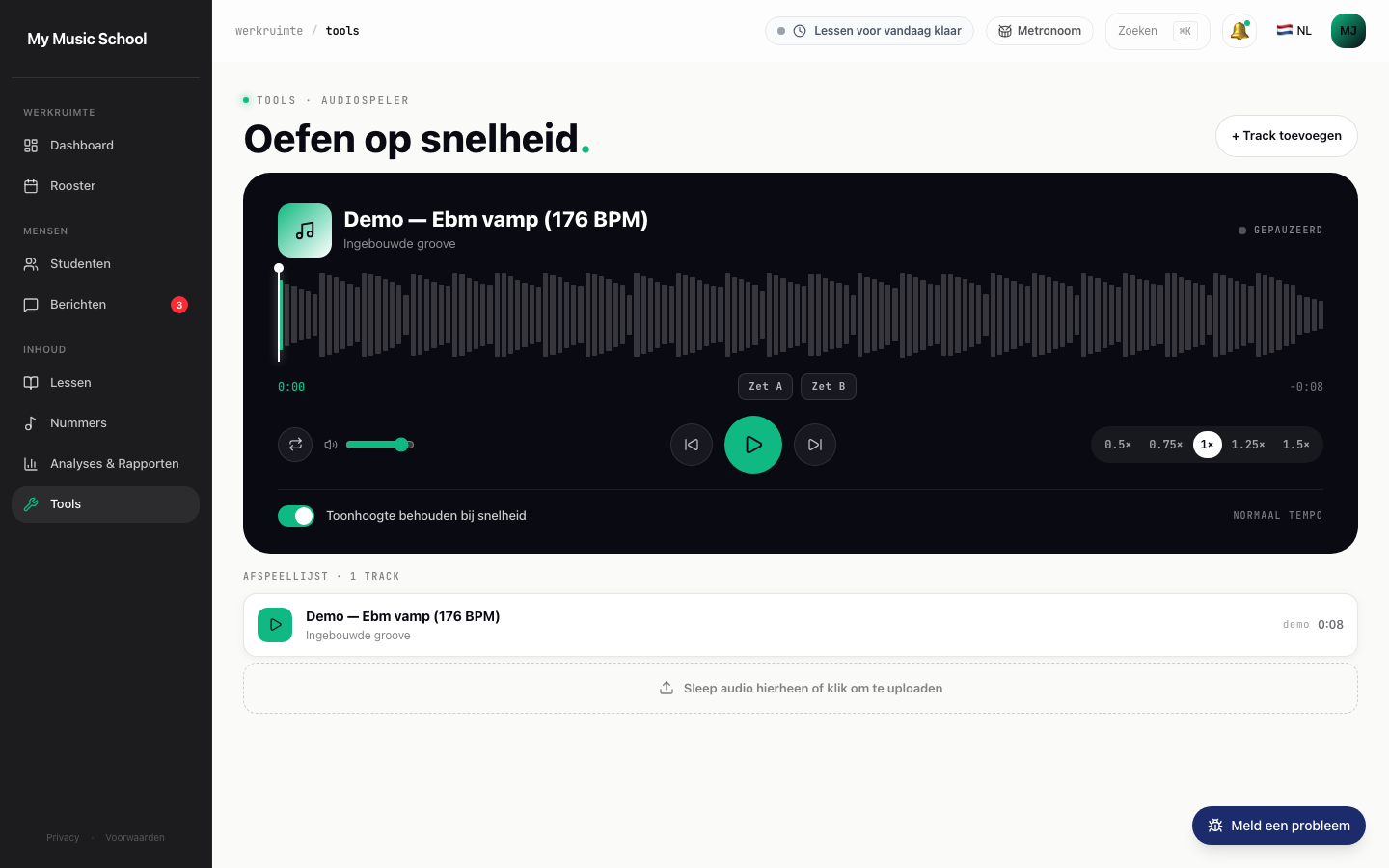Viewport: 1389px width, 868px height.
Task: Click the Berichten chat bubble icon
Action: click(x=31, y=305)
